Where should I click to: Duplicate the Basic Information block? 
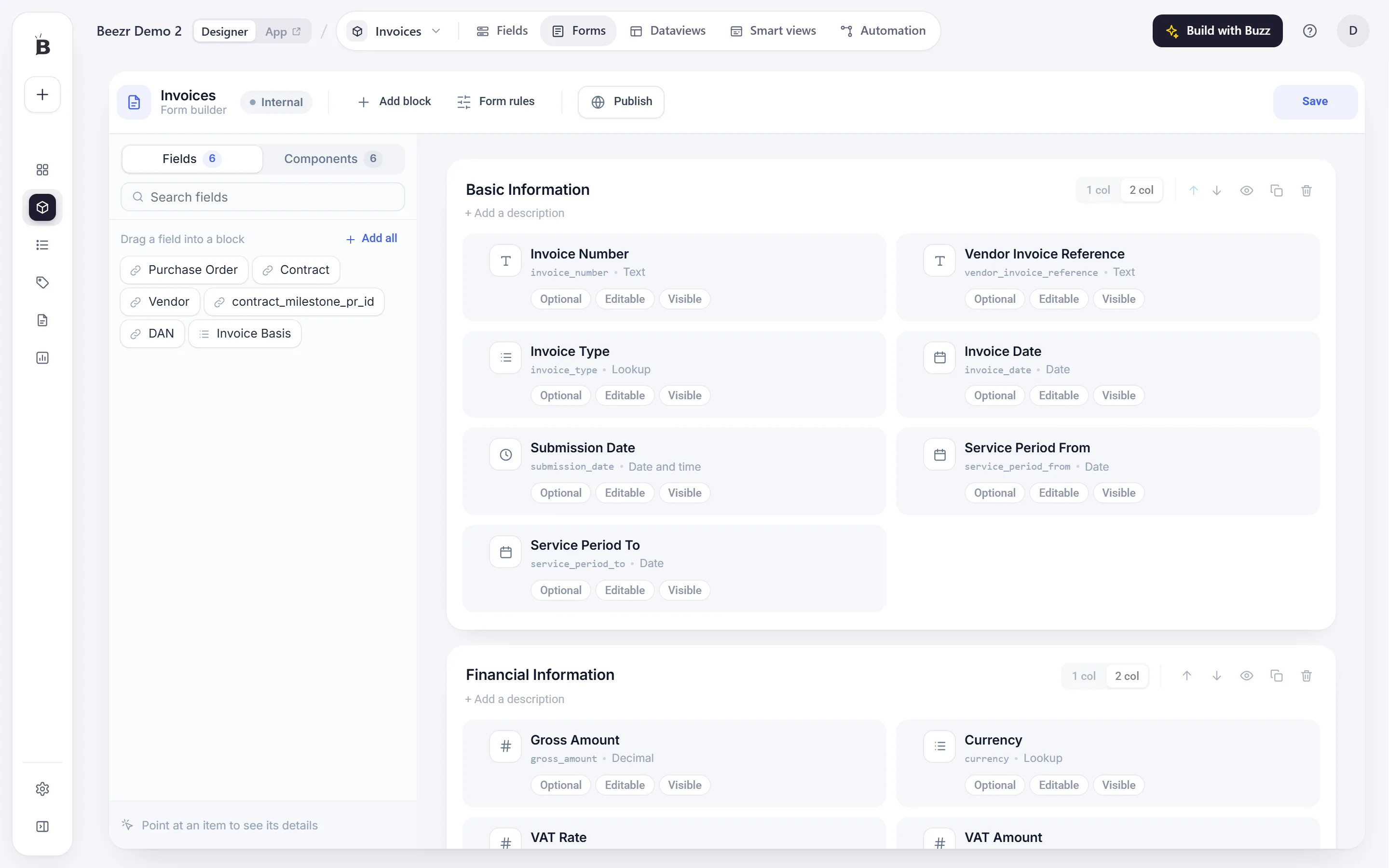pyautogui.click(x=1277, y=190)
